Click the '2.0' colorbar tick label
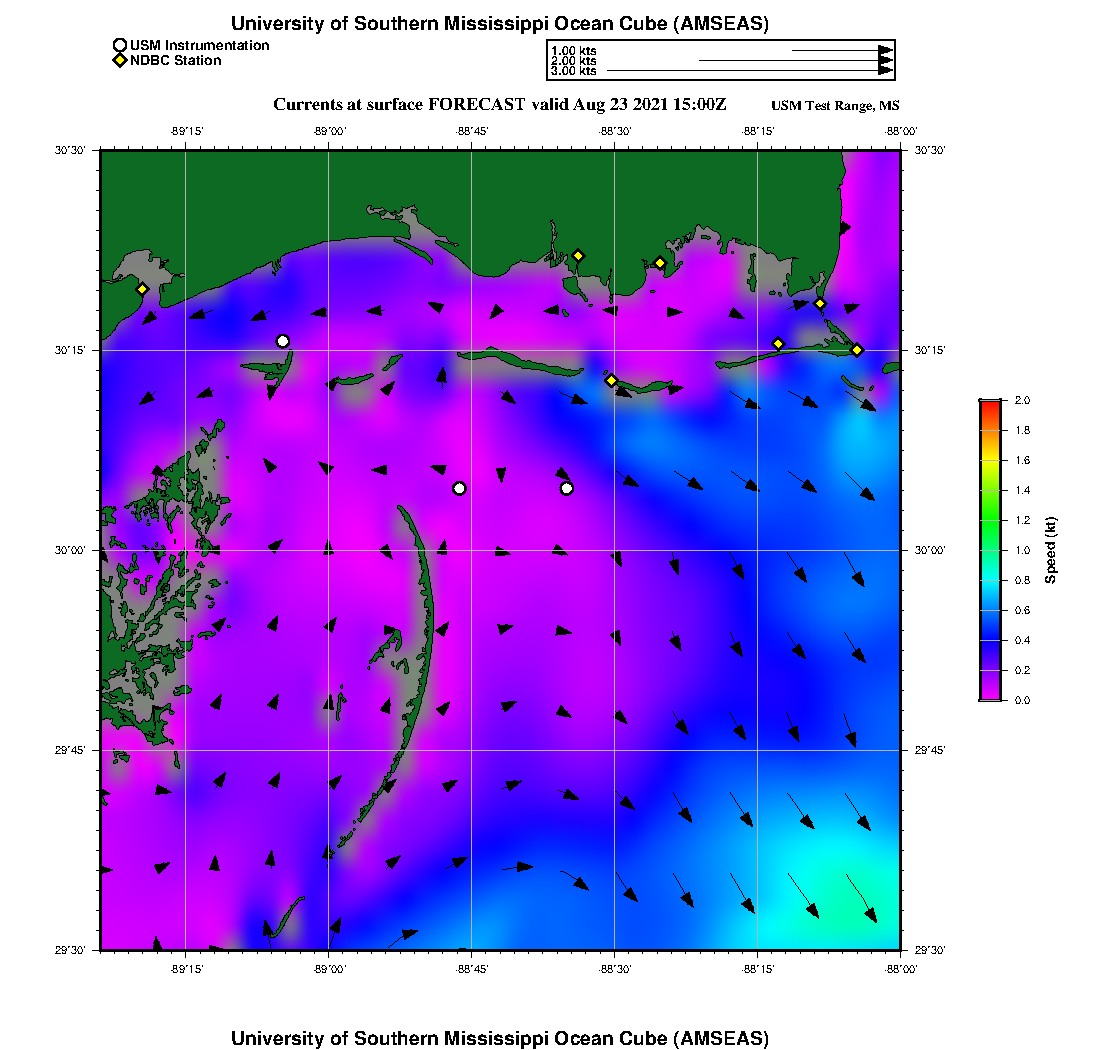This screenshot has height=1050, width=1100. (x=1022, y=401)
